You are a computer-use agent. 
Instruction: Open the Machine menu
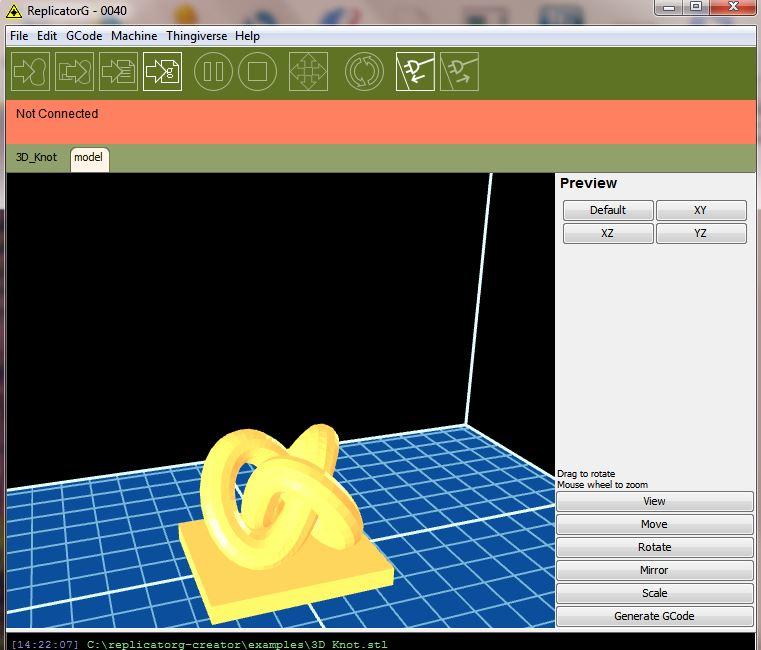pyautogui.click(x=134, y=36)
